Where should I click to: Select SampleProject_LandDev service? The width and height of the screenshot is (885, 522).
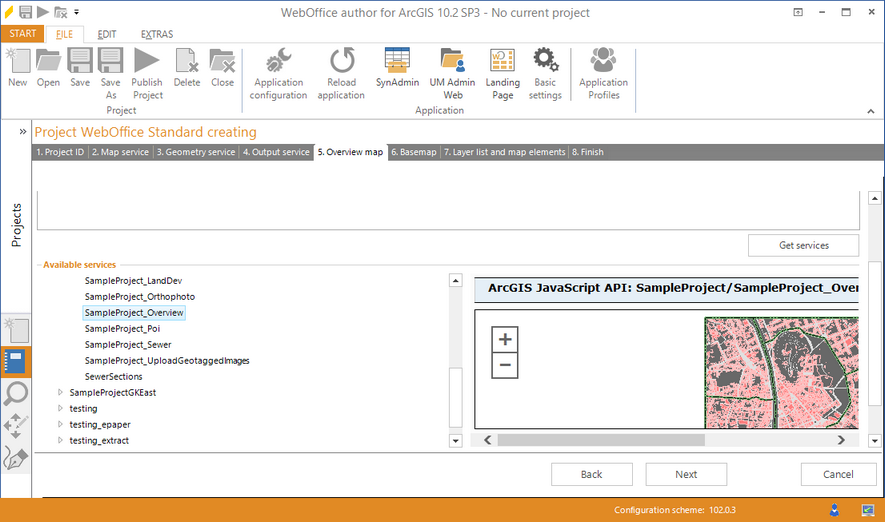133,280
